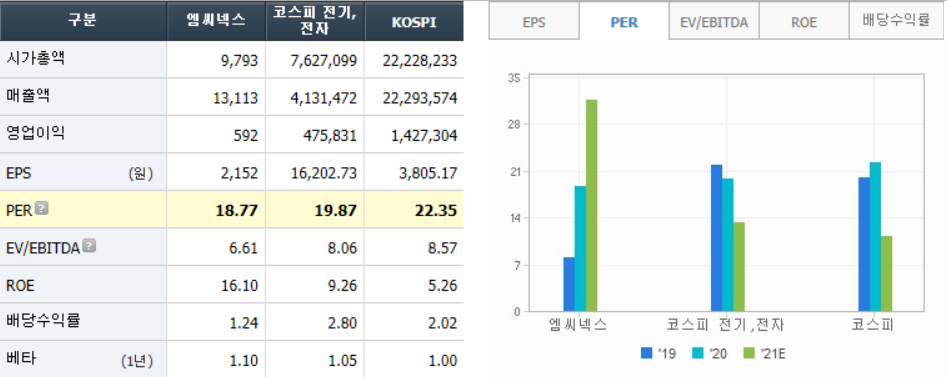Viewport: 947px width, 377px height.
Task: Click the 배당수익률 value 2.02
Action: pyautogui.click(x=443, y=323)
